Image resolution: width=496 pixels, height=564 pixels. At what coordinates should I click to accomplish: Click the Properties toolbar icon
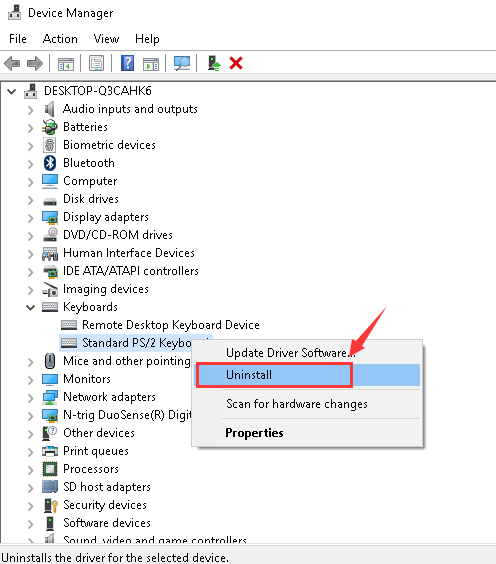[x=96, y=63]
